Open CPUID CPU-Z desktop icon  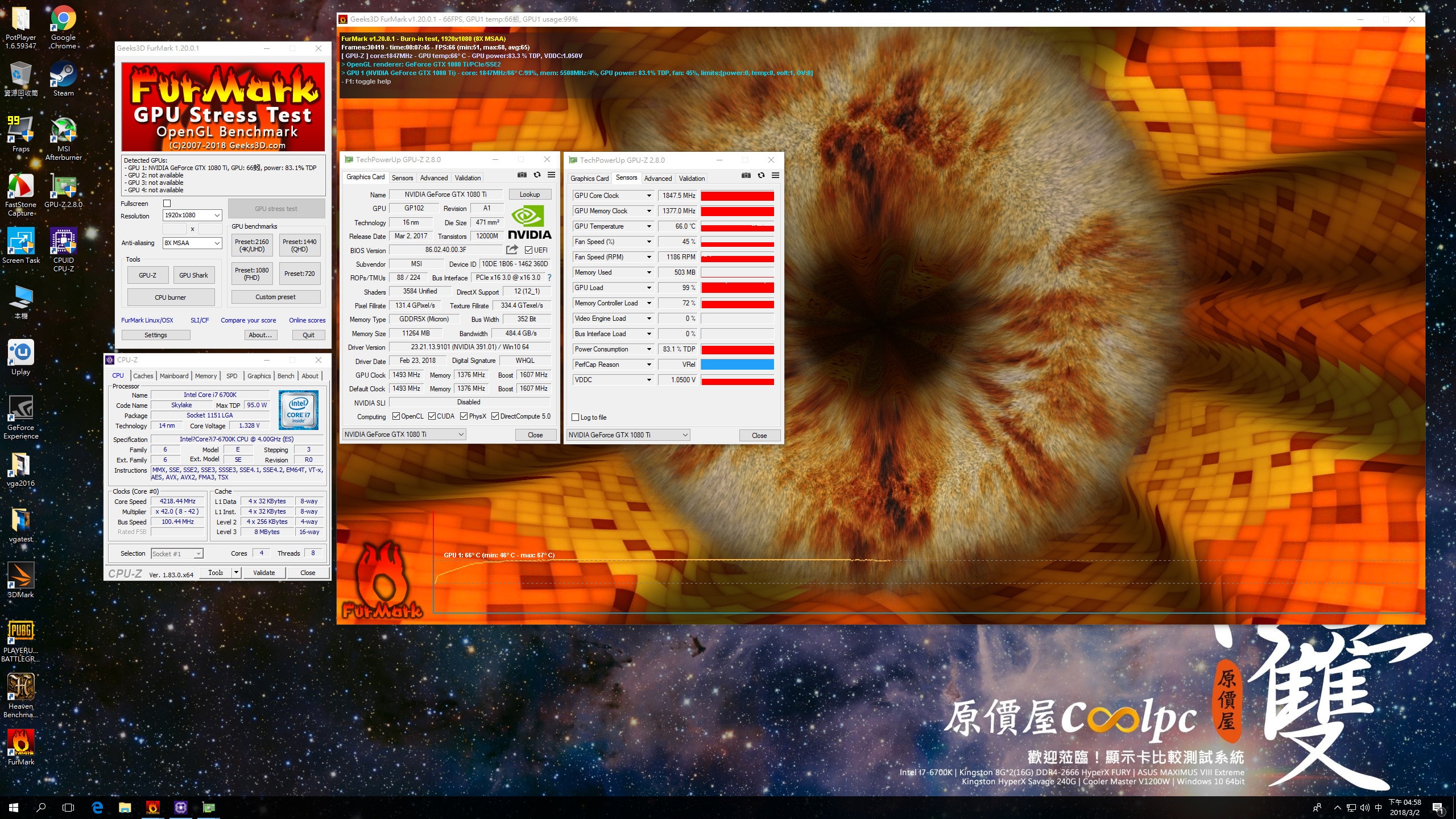coord(63,250)
